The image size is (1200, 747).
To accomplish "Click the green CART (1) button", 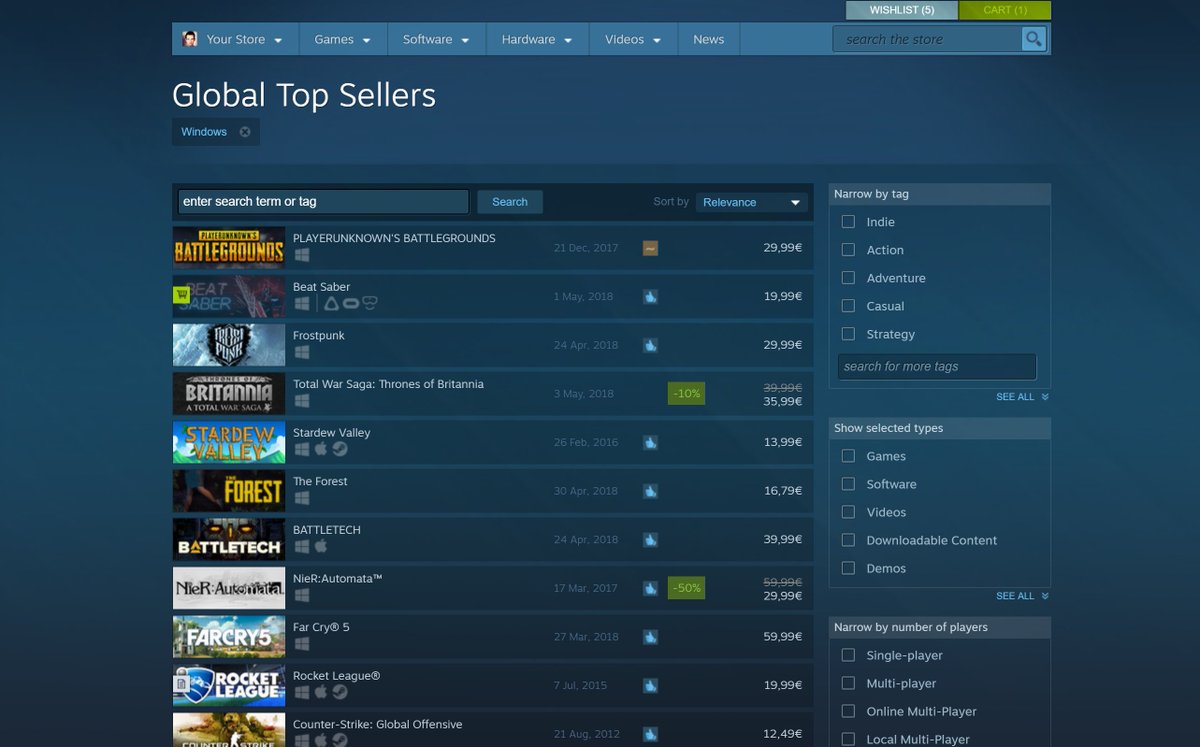I will coord(1005,10).
